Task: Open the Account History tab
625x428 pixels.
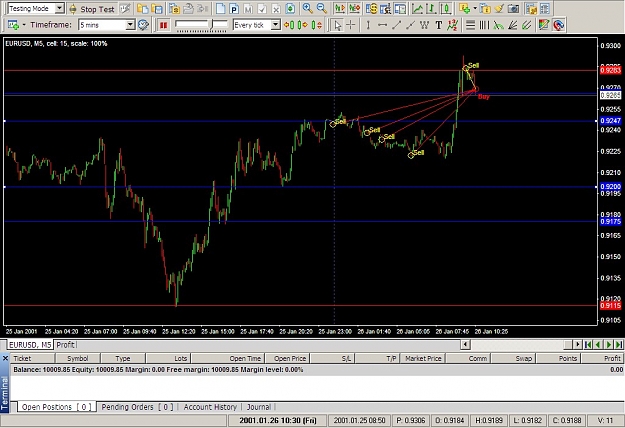Action: click(210, 407)
